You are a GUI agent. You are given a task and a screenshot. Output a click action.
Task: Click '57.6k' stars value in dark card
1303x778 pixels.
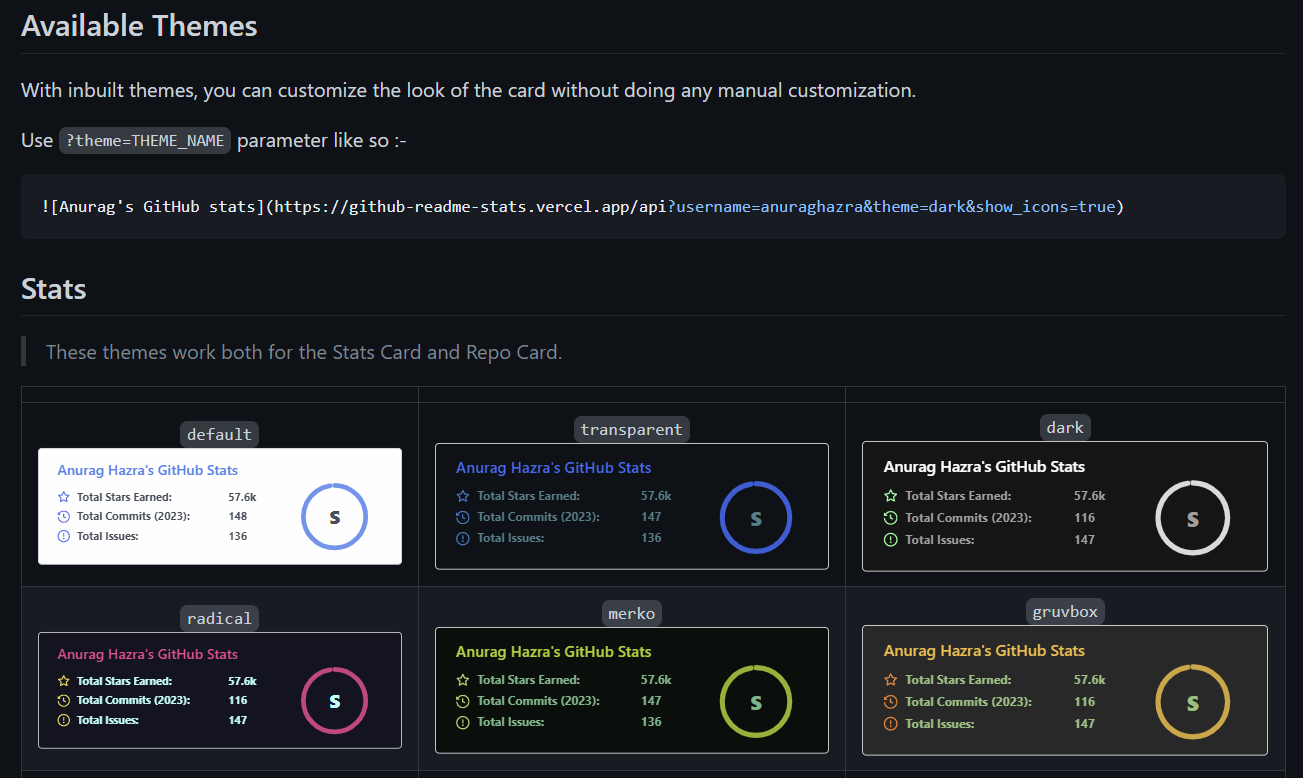[1089, 496]
